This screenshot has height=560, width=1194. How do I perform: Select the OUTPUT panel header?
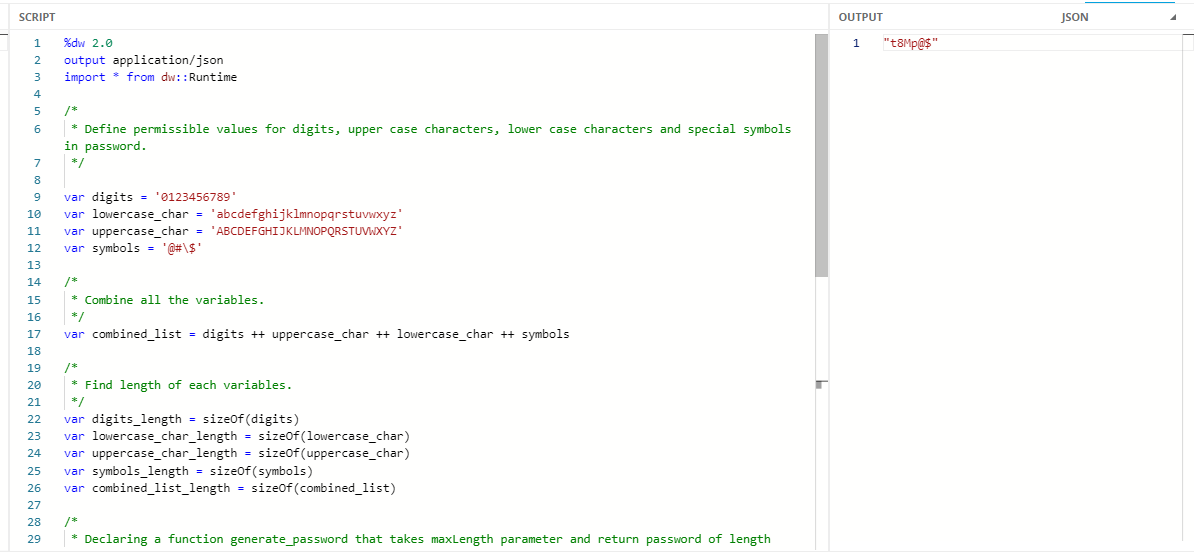860,17
